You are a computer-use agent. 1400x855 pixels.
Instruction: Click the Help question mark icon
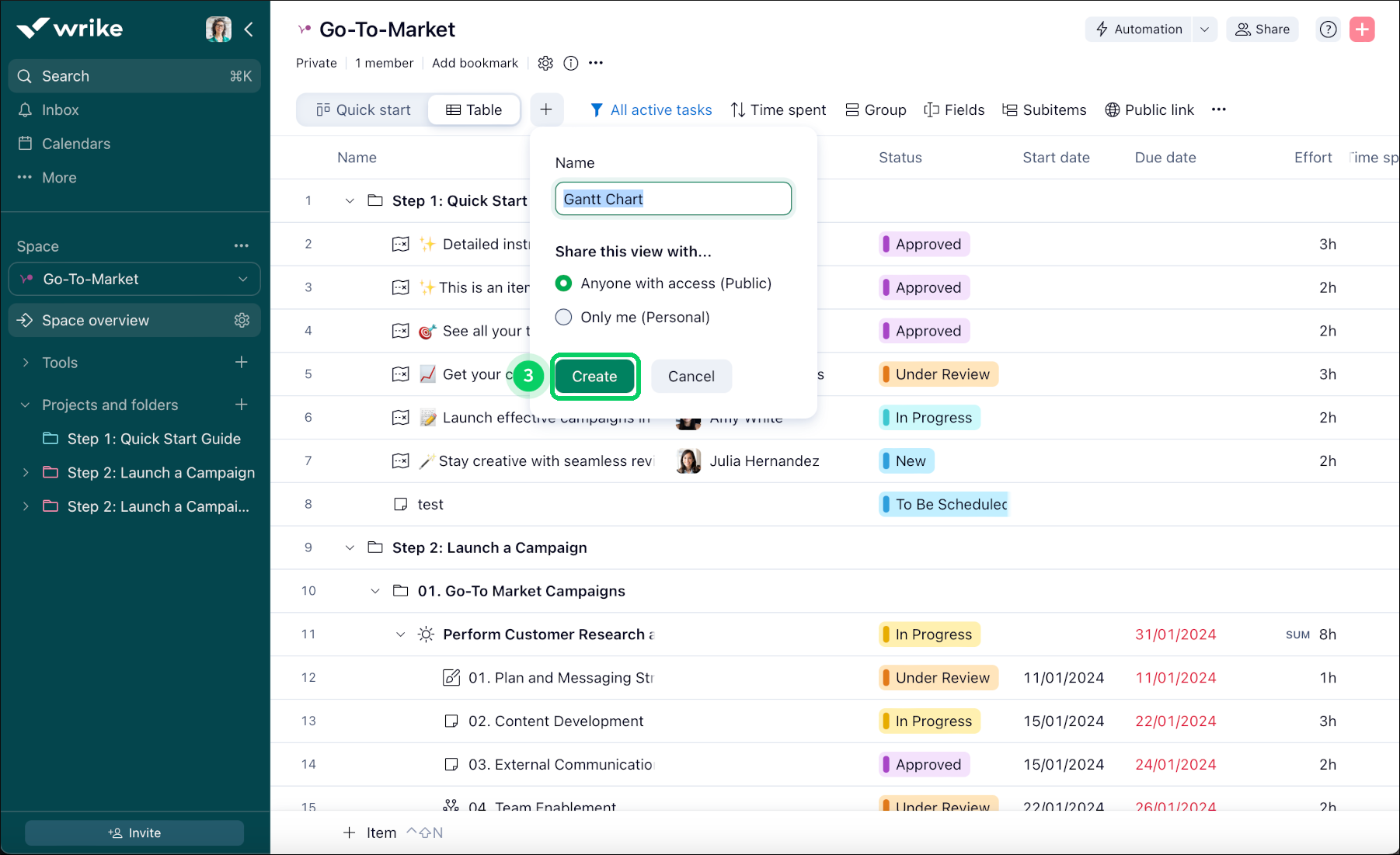coord(1327,29)
